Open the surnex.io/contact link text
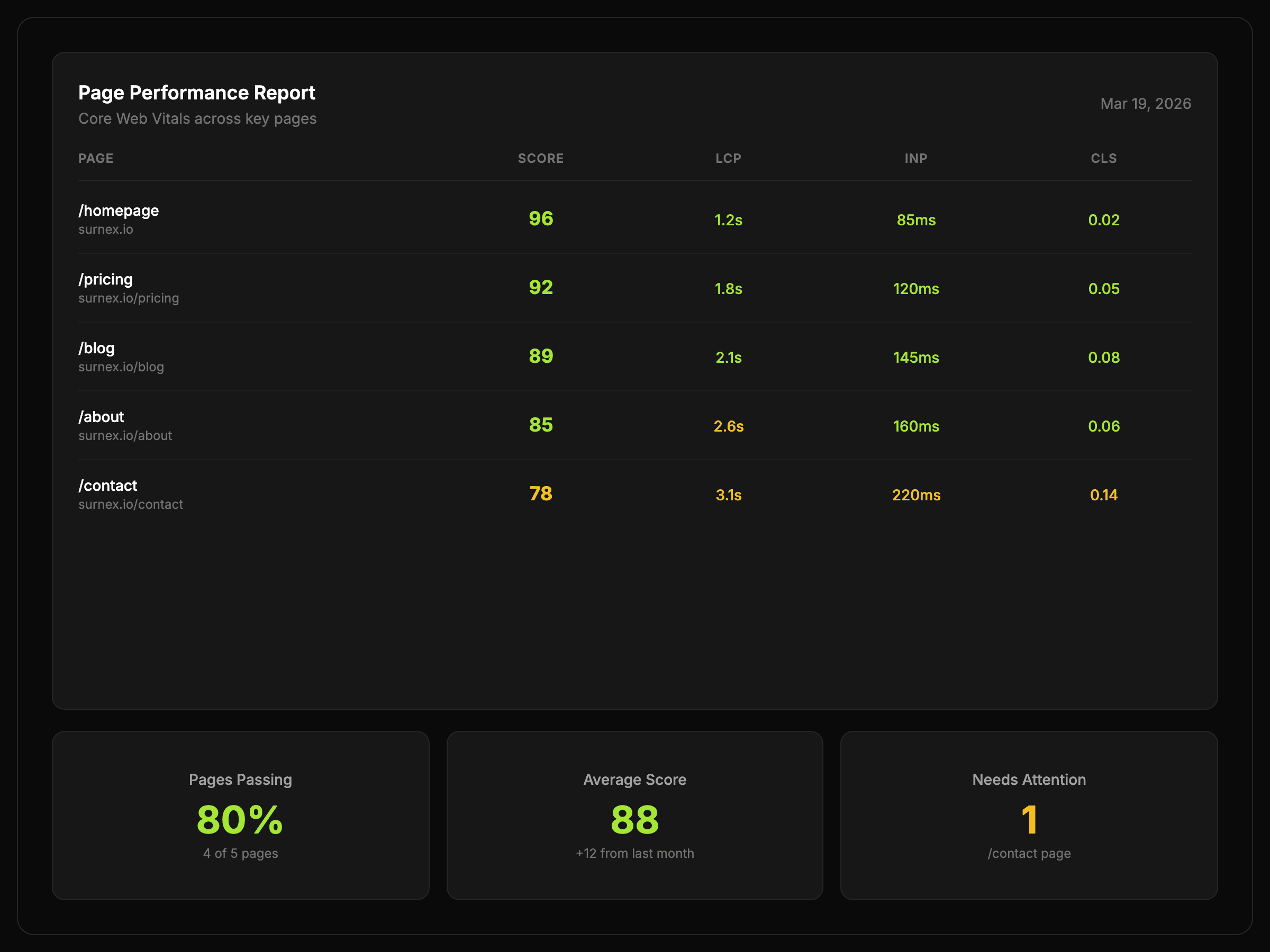 (x=130, y=505)
